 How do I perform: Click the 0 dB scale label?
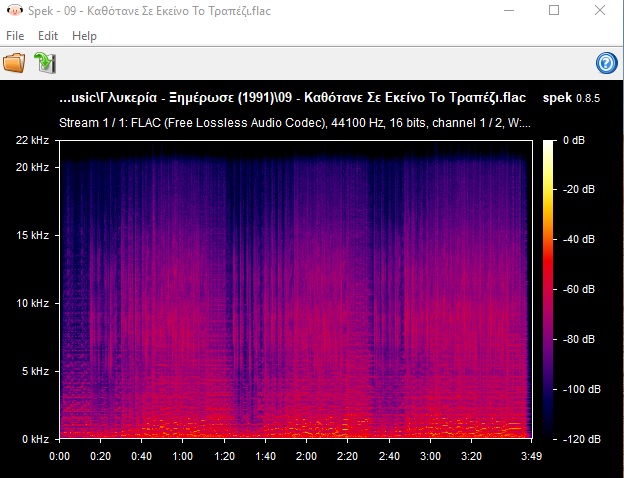(x=574, y=140)
